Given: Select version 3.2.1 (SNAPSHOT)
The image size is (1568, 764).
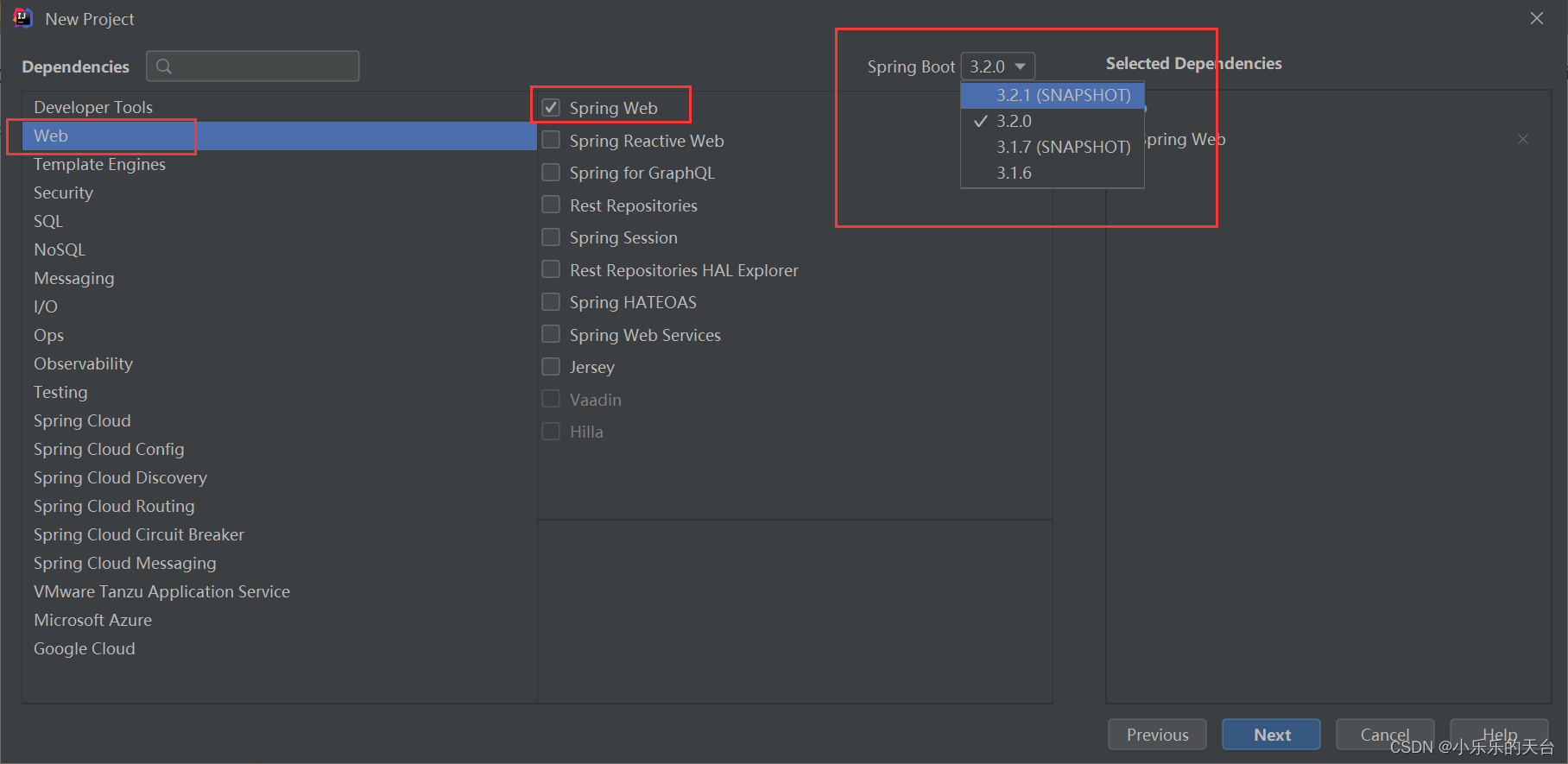Looking at the screenshot, I should (1053, 95).
